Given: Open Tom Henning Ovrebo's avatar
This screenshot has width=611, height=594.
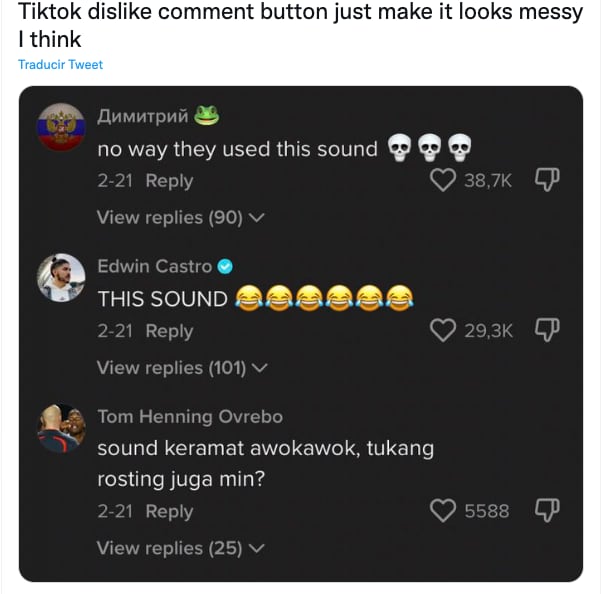Looking at the screenshot, I should click(x=61, y=428).
